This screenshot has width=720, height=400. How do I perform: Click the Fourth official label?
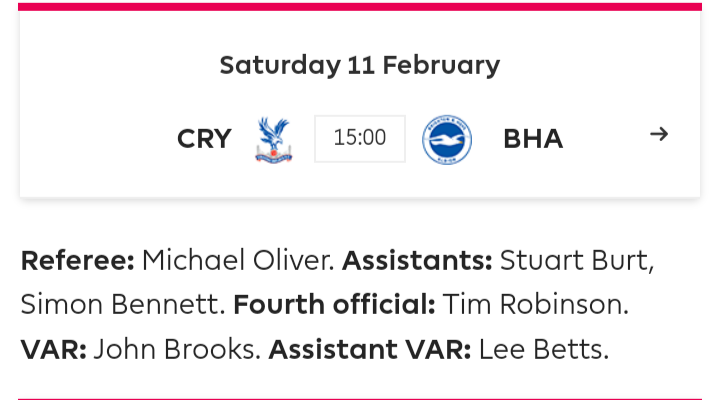334,304
